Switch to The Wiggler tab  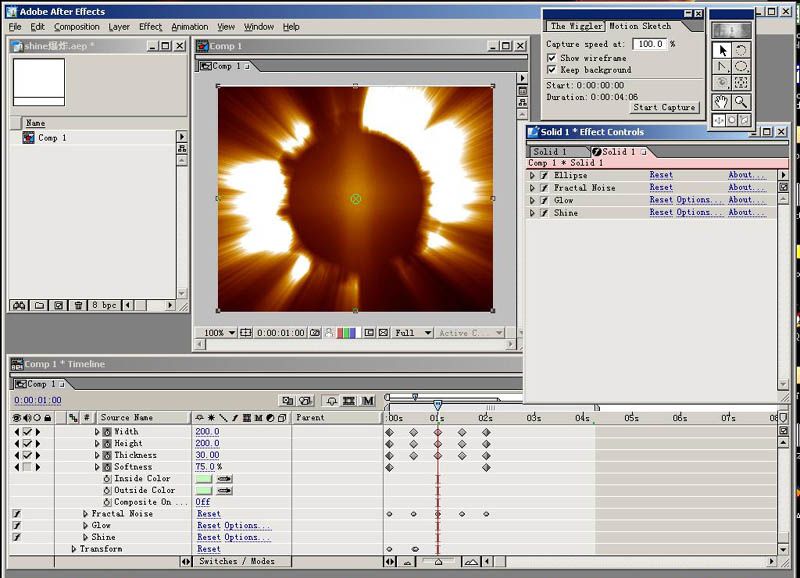tap(576, 26)
